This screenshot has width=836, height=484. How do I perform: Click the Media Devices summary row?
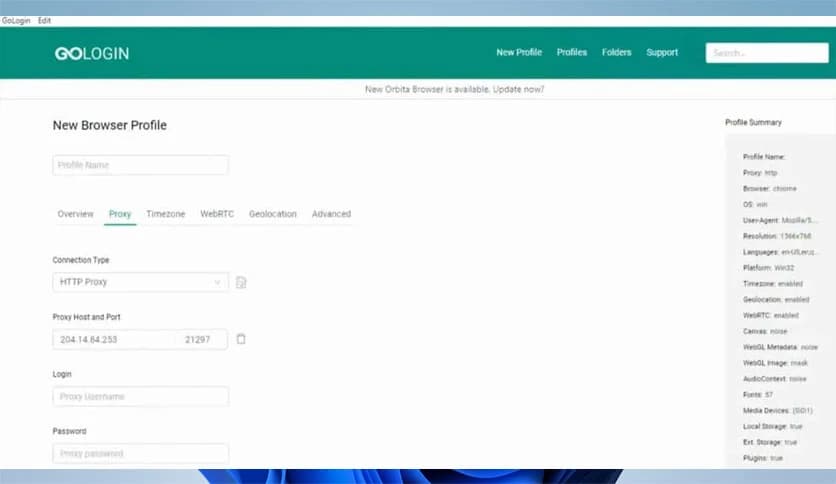tap(778, 410)
